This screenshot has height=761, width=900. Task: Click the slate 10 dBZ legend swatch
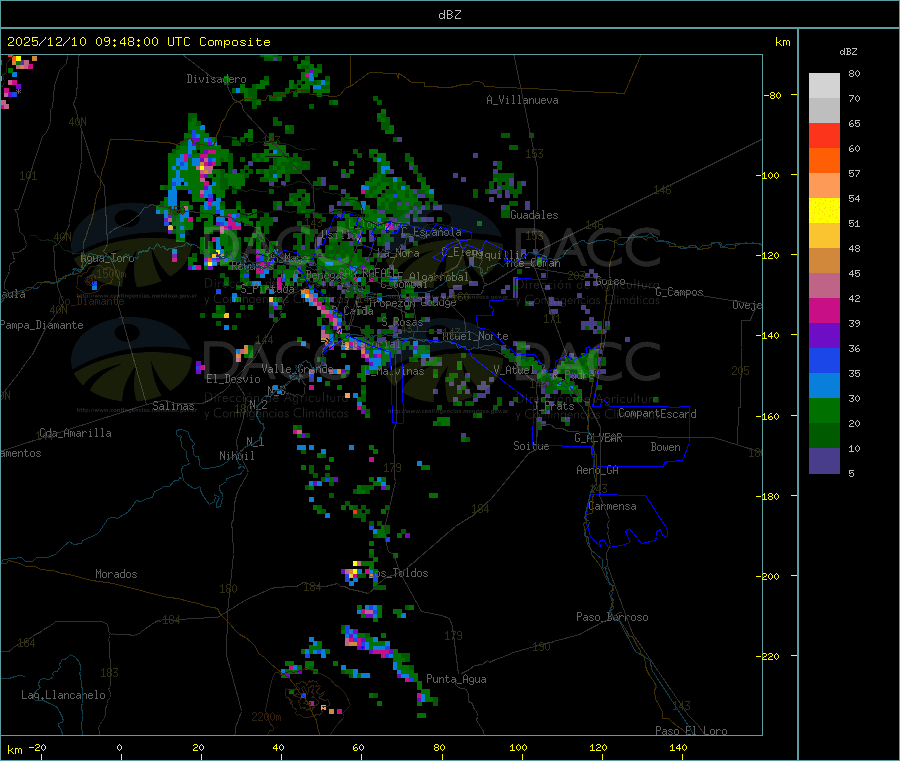(x=824, y=460)
